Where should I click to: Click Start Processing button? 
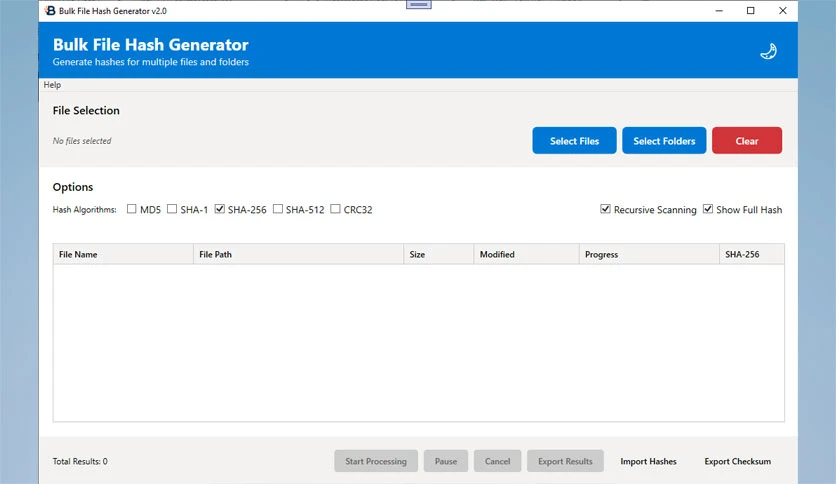tap(376, 461)
